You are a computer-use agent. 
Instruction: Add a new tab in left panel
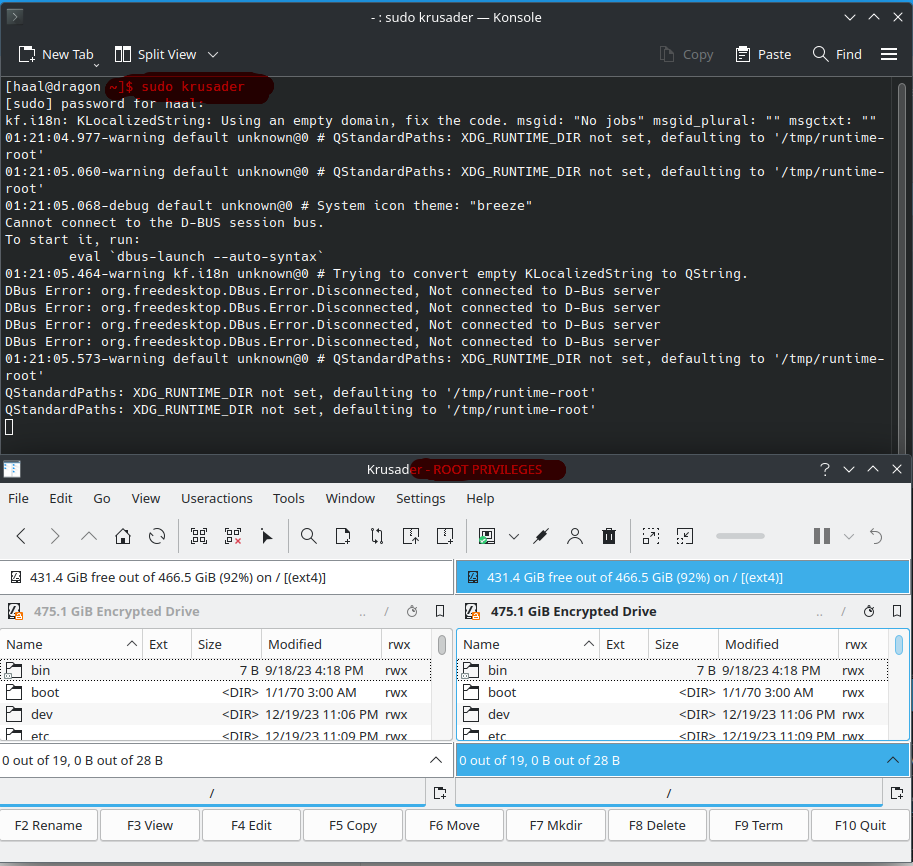(440, 793)
